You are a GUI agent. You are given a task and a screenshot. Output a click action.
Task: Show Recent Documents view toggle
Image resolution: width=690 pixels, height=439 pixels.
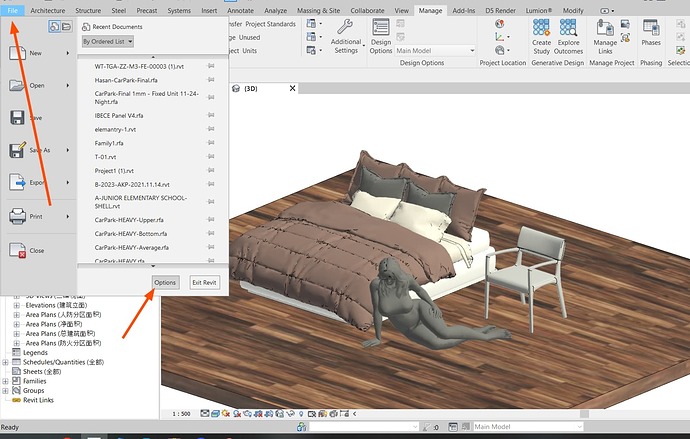click(x=54, y=27)
